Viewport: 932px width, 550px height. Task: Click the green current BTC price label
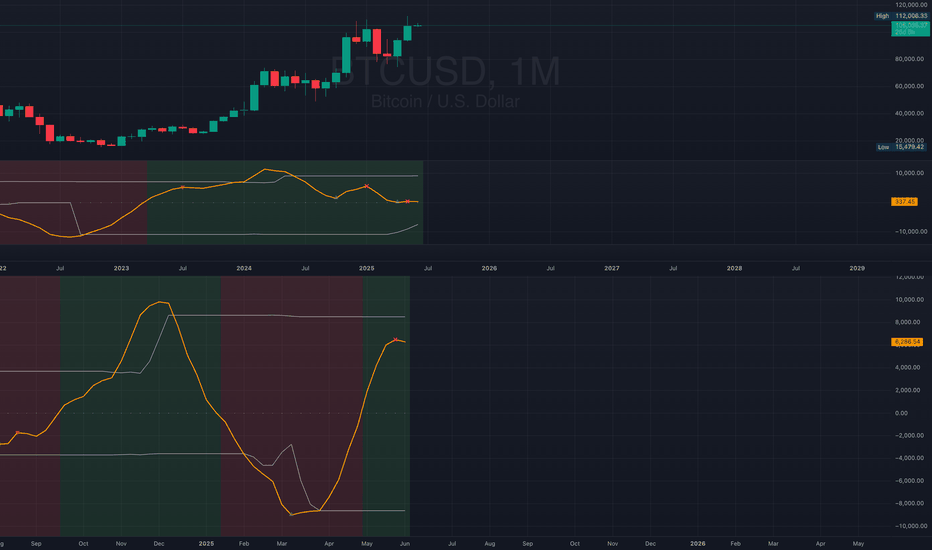[910, 29]
